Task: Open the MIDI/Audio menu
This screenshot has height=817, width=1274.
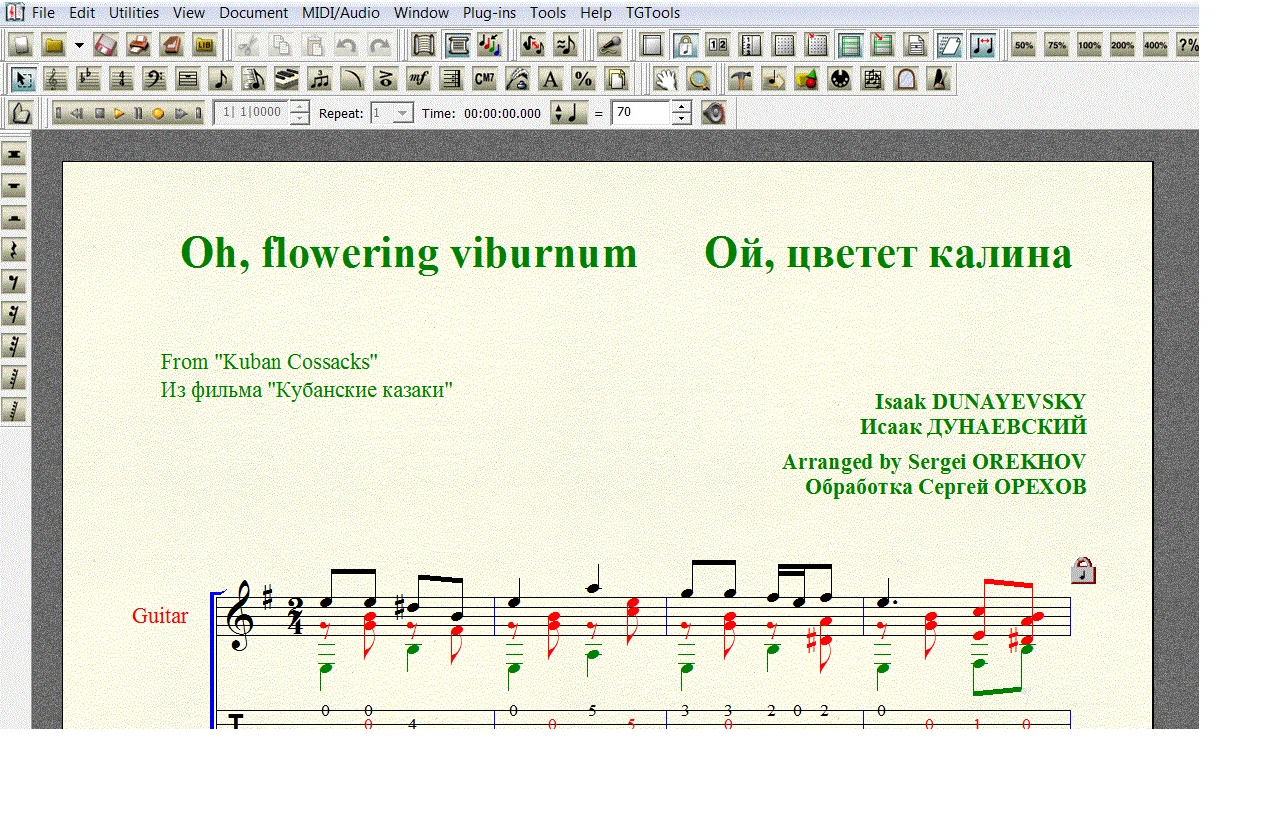Action: 341,13
